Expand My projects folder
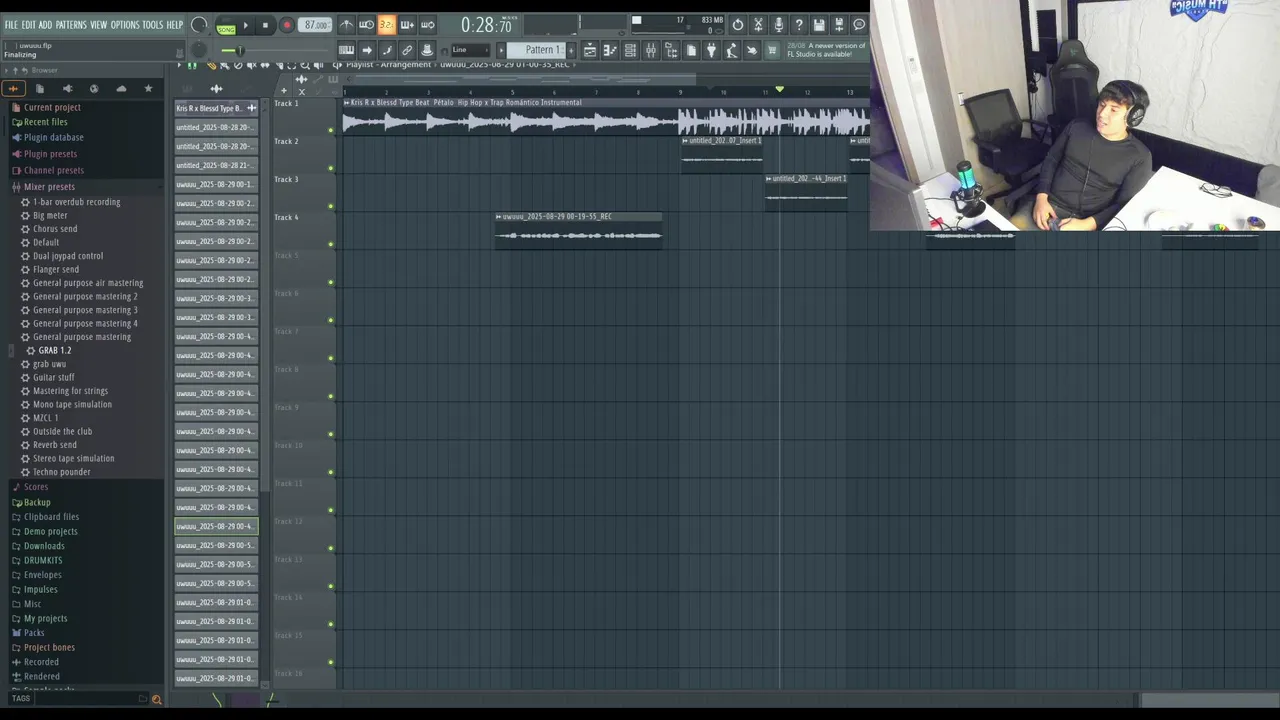This screenshot has width=1280, height=720. coord(45,619)
